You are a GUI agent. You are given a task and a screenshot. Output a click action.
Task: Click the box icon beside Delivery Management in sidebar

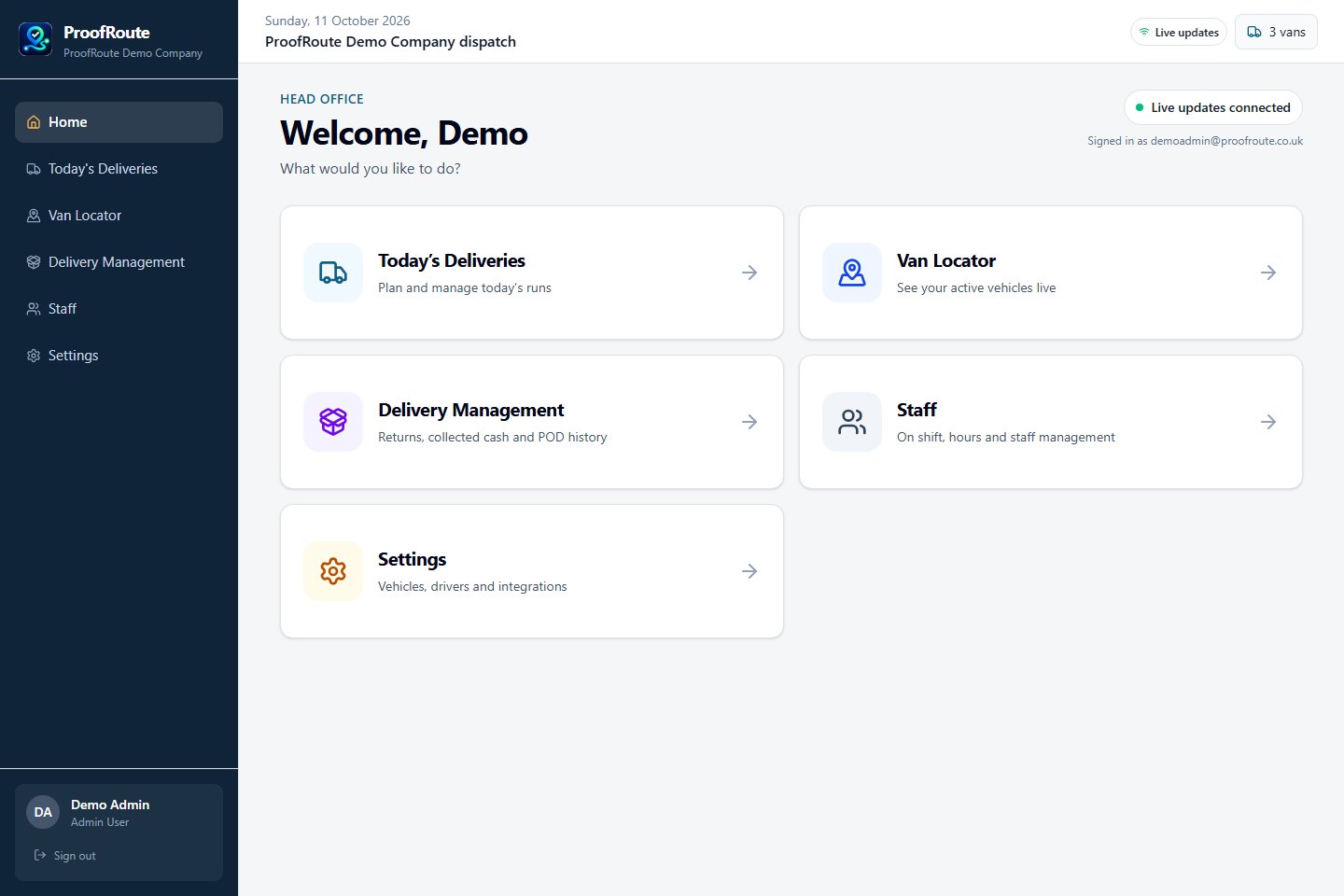tap(34, 262)
